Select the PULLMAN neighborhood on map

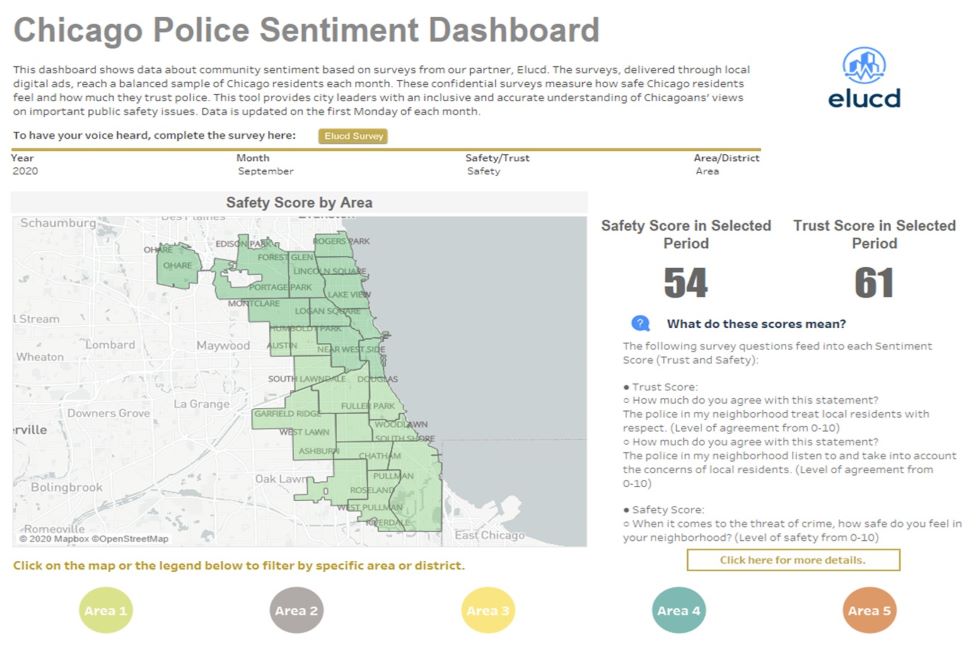point(393,476)
